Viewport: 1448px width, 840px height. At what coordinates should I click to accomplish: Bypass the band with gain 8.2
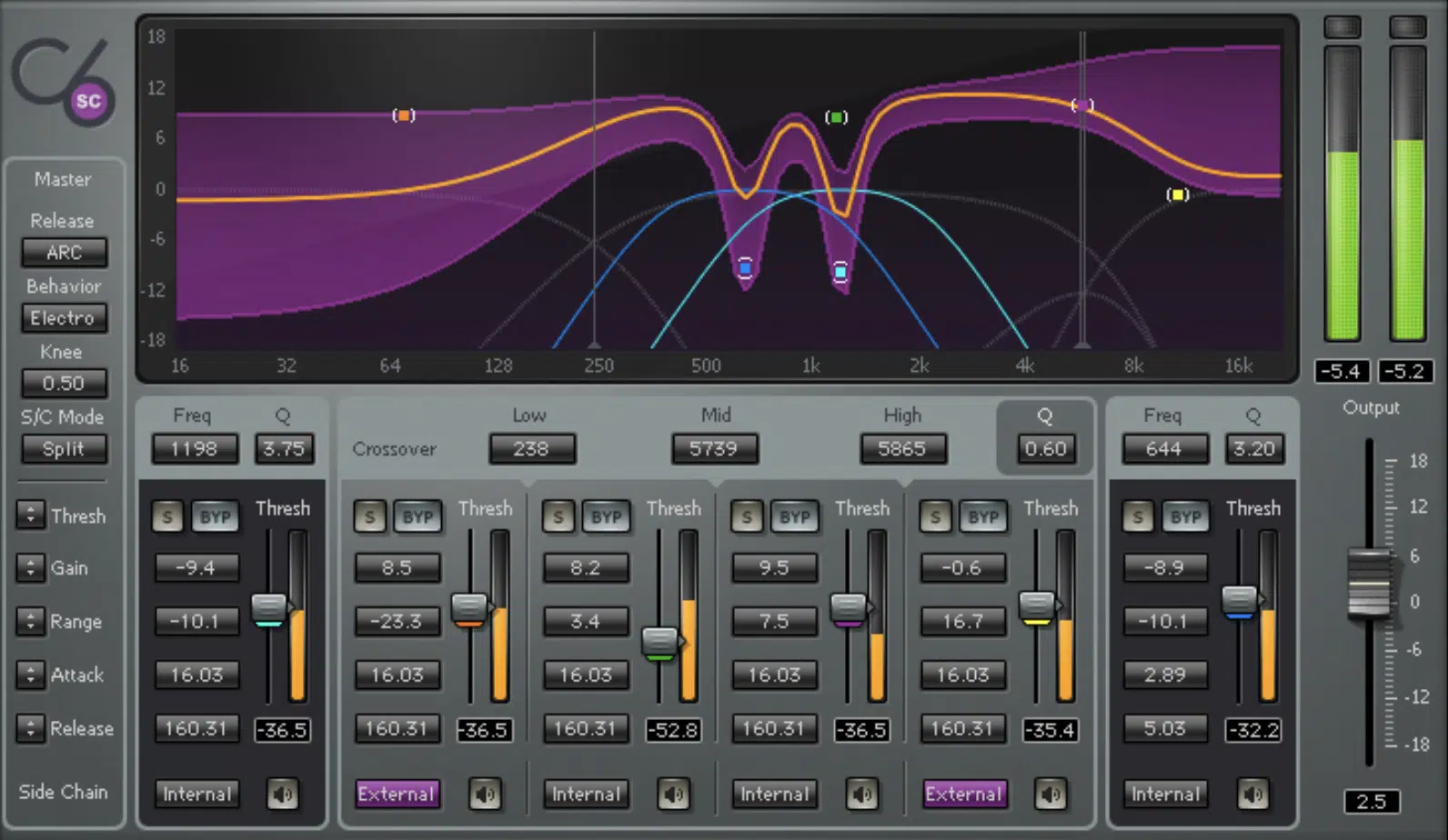point(606,517)
